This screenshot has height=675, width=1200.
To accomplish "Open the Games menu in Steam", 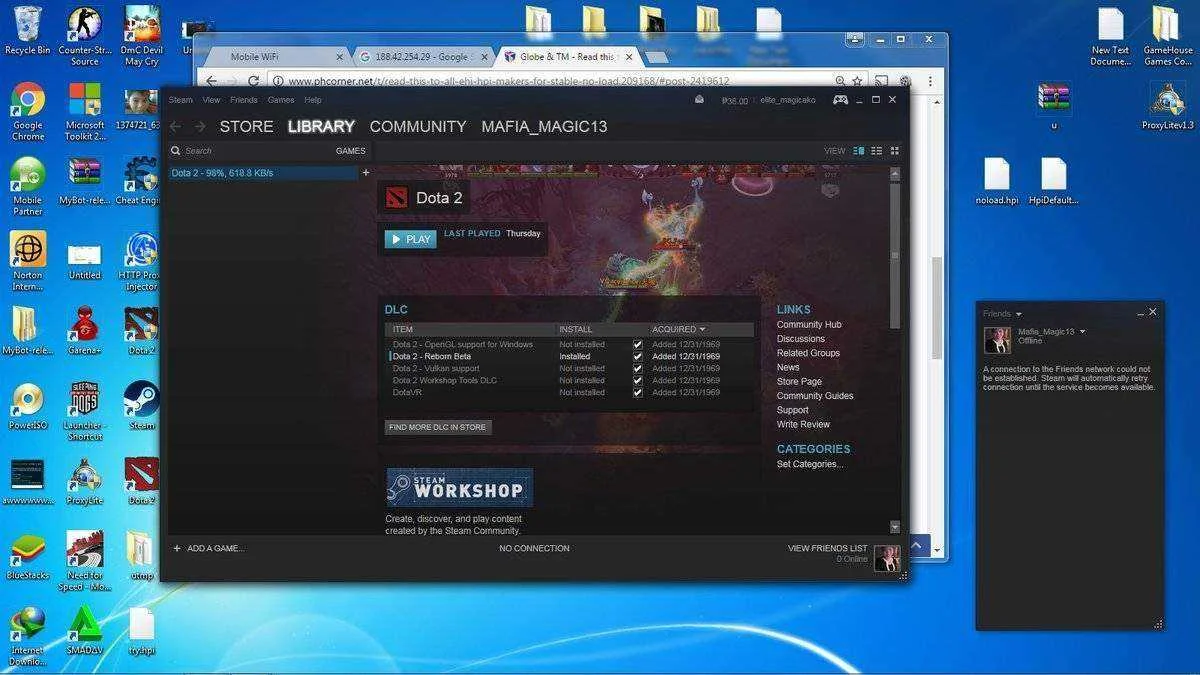I will [281, 100].
